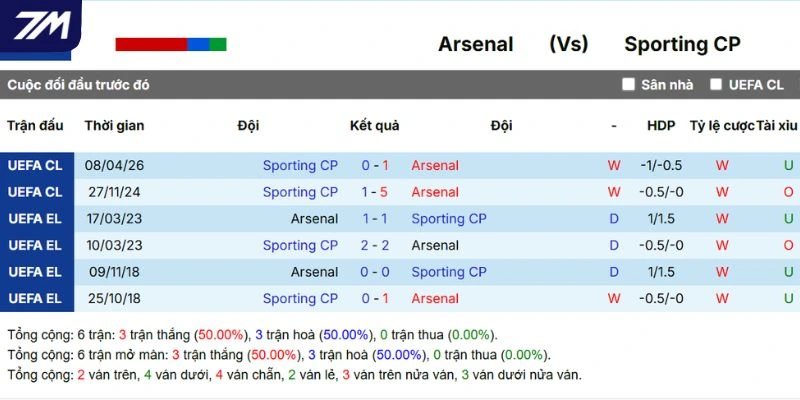Click the Arsenal team title at top
This screenshot has width=800, height=400.
476,44
